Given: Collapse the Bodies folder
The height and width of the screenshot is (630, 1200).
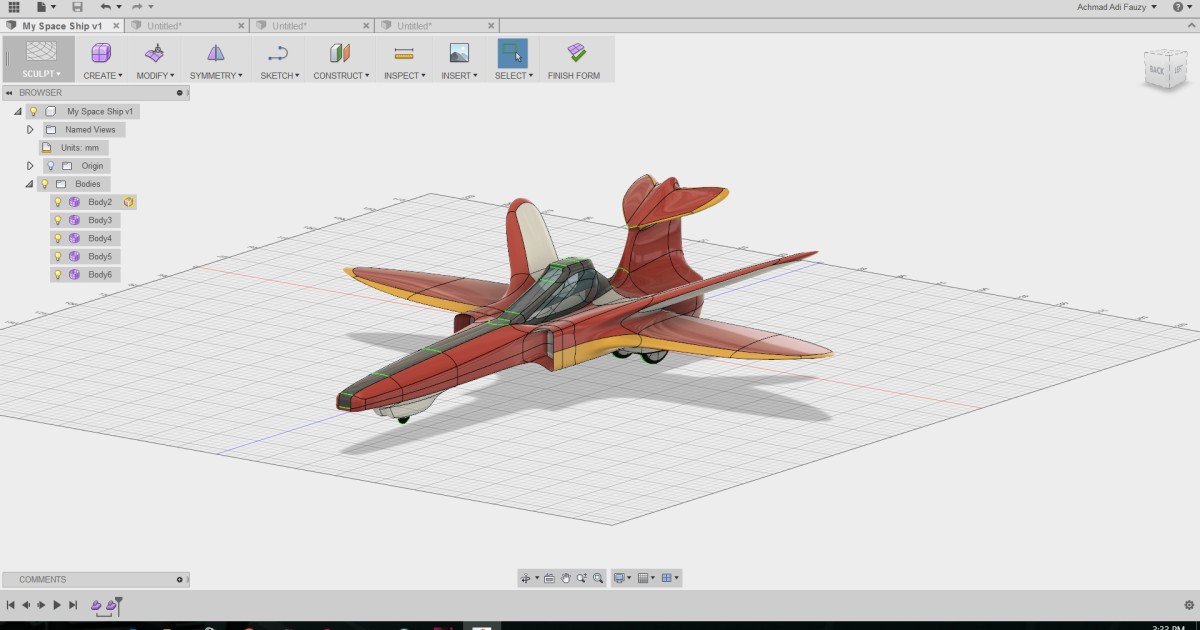Looking at the screenshot, I should pyautogui.click(x=29, y=184).
